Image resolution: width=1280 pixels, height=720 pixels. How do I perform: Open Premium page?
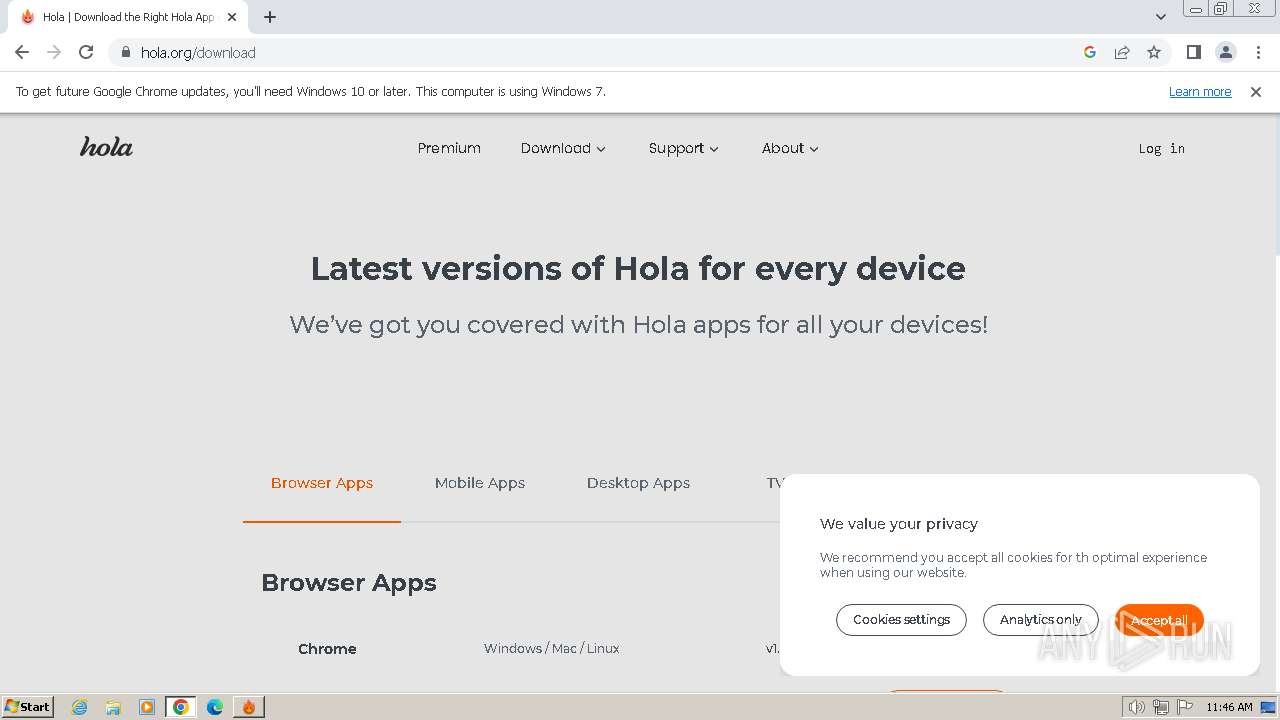tap(449, 148)
